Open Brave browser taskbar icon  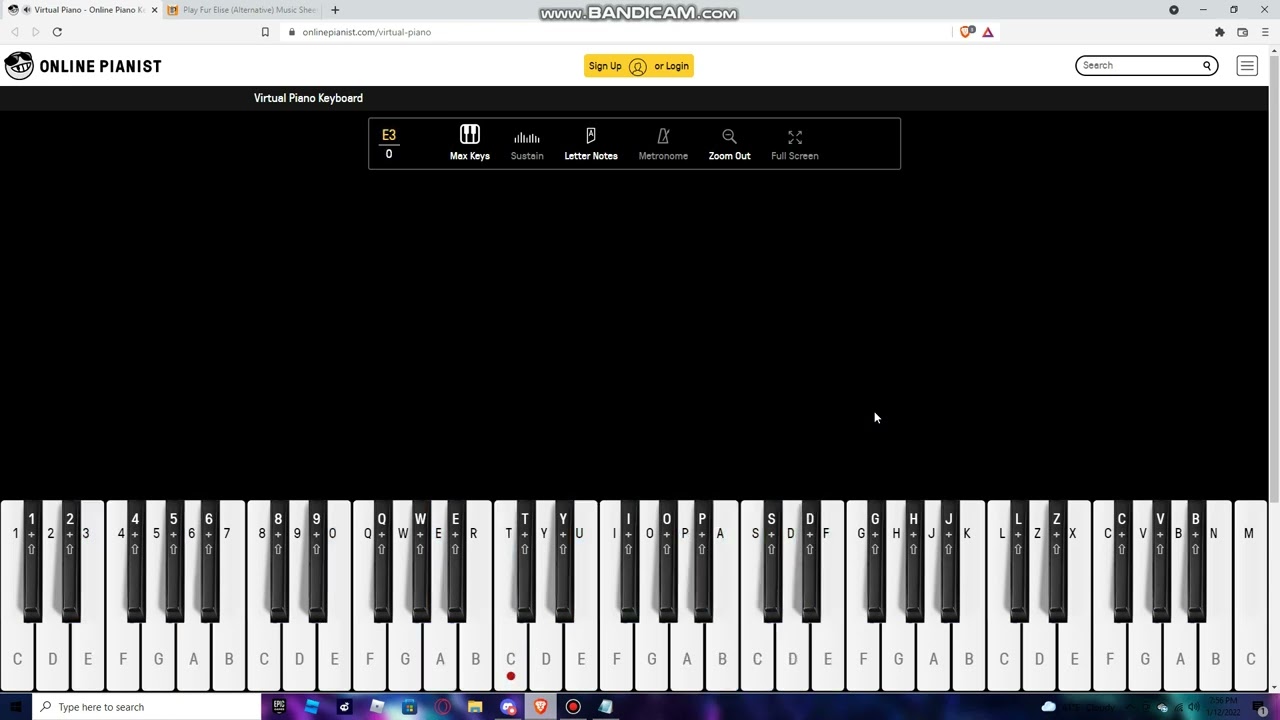point(541,707)
